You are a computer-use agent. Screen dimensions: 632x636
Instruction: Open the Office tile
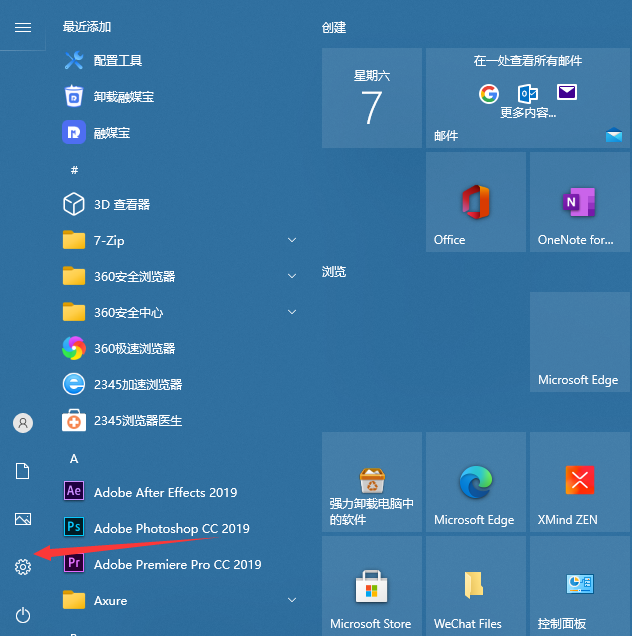tap(475, 202)
